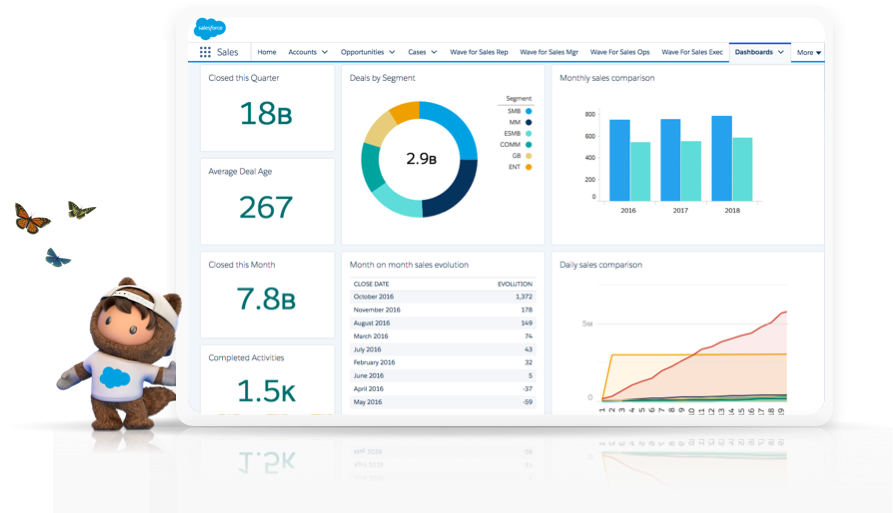Open the Opportunities tab
The image size is (893, 513).
(362, 52)
